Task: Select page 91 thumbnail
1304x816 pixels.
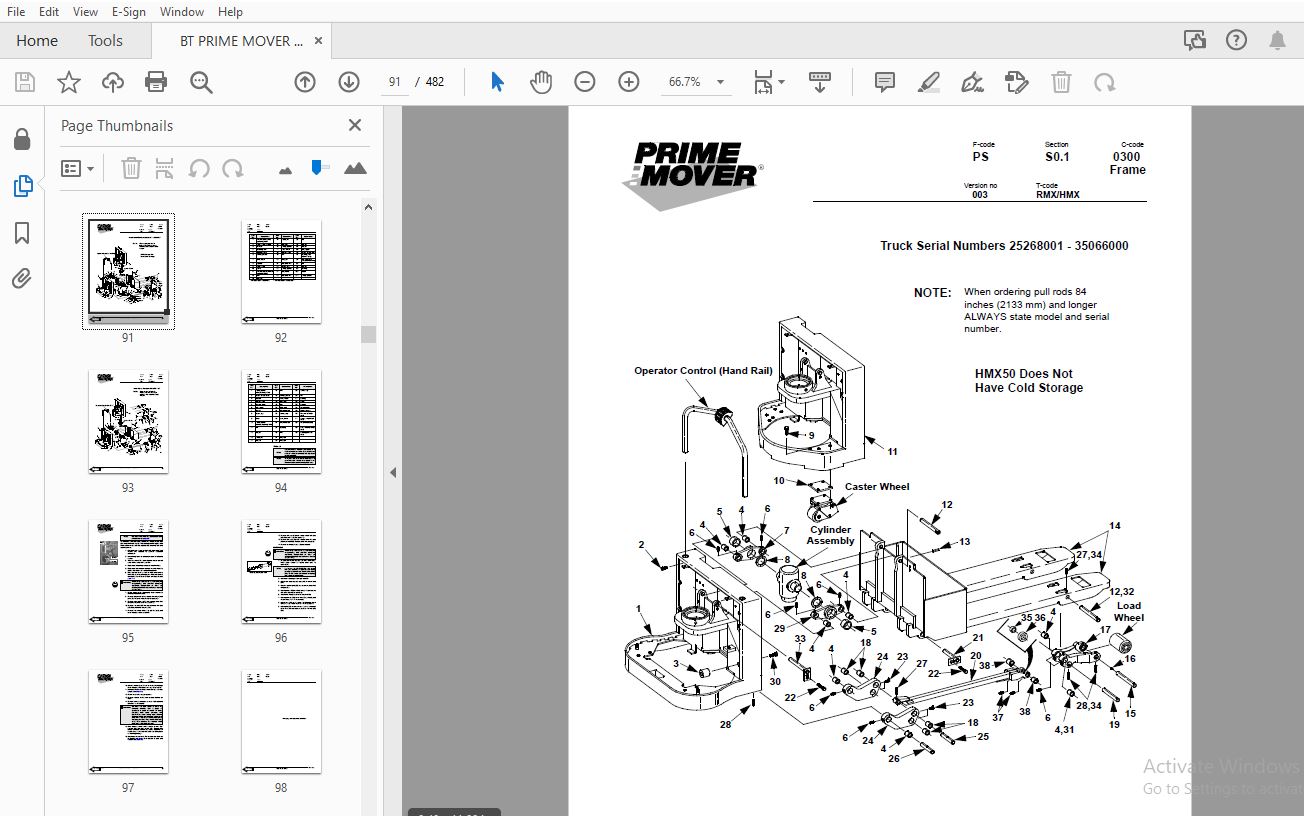Action: coord(128,270)
